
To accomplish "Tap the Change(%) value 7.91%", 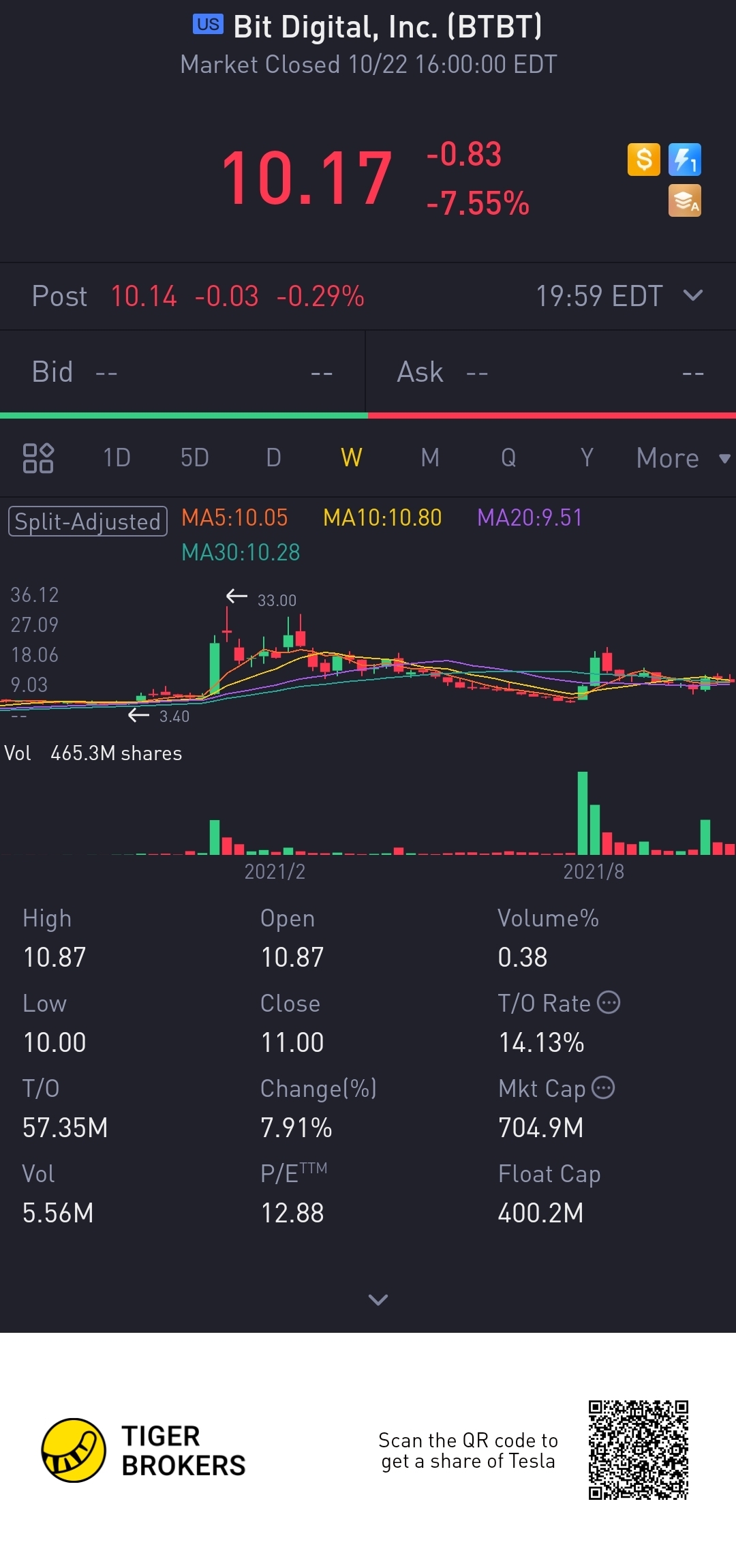I will 296,1128.
